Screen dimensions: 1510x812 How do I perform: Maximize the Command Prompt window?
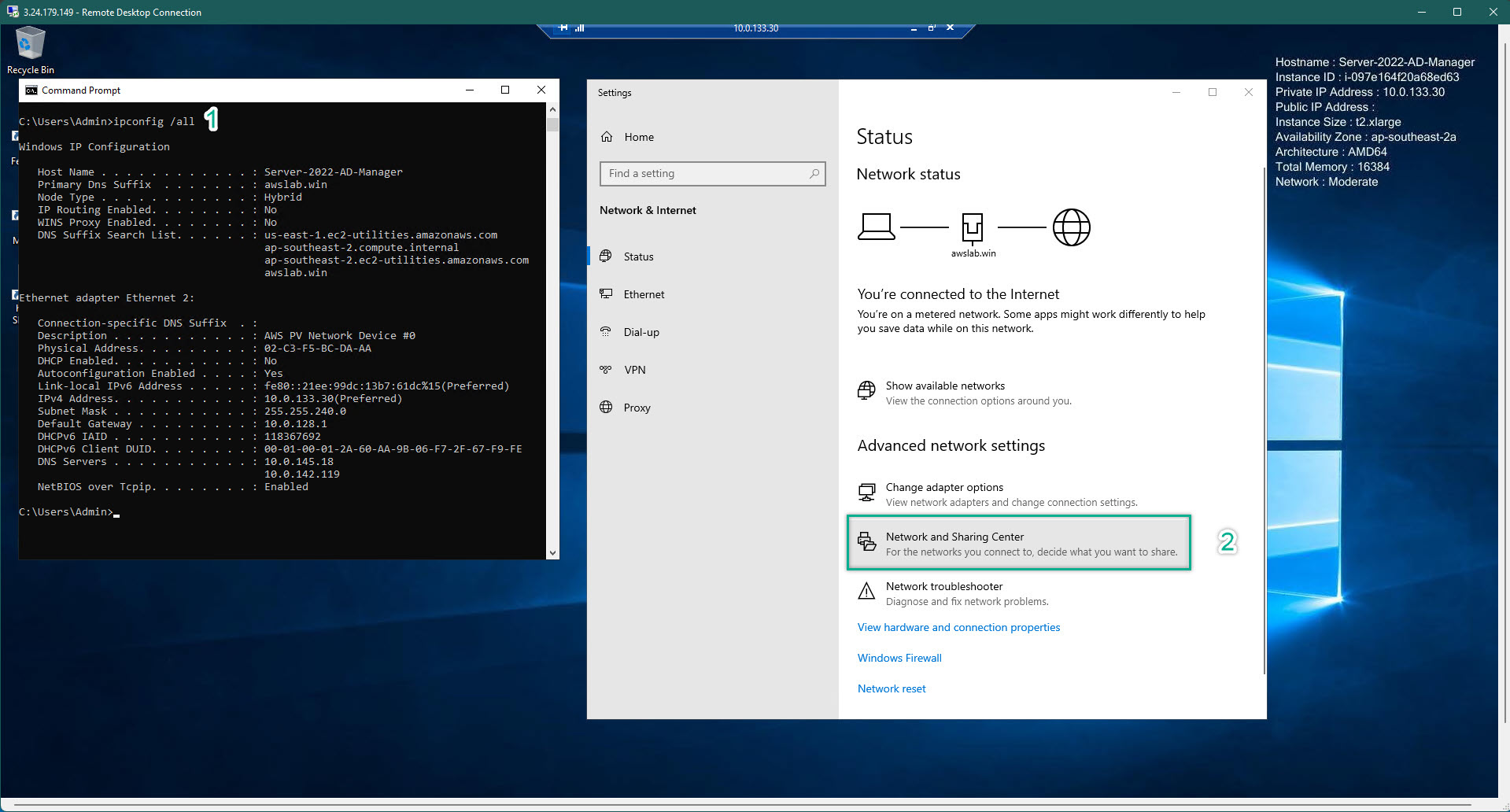[x=505, y=90]
